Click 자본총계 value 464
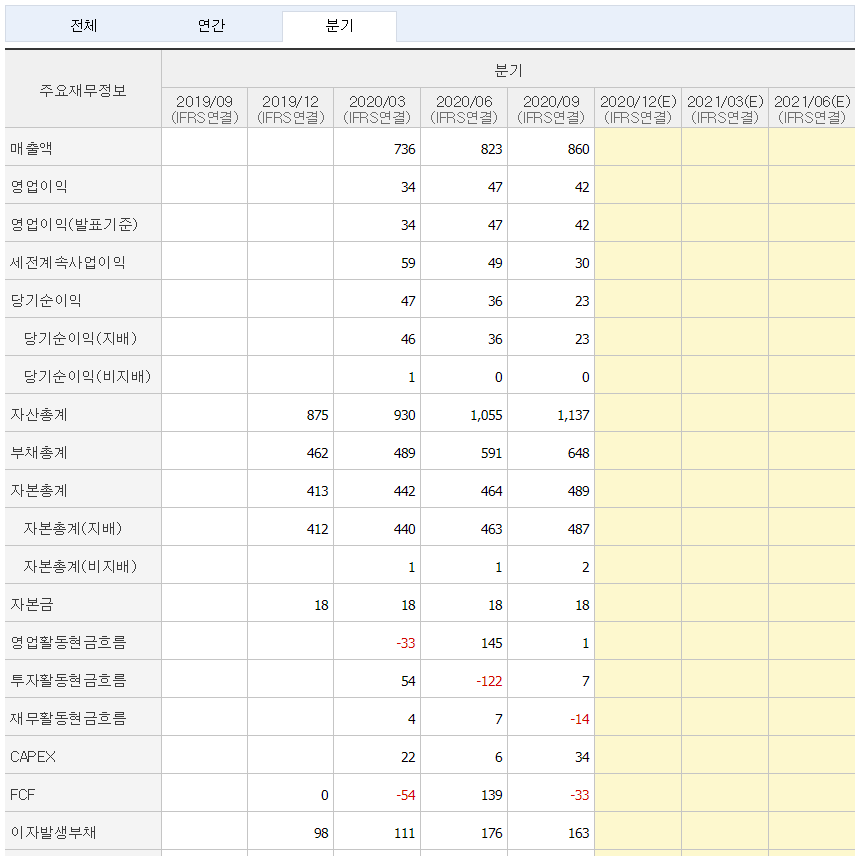Screen dimensions: 866x856 [492, 492]
